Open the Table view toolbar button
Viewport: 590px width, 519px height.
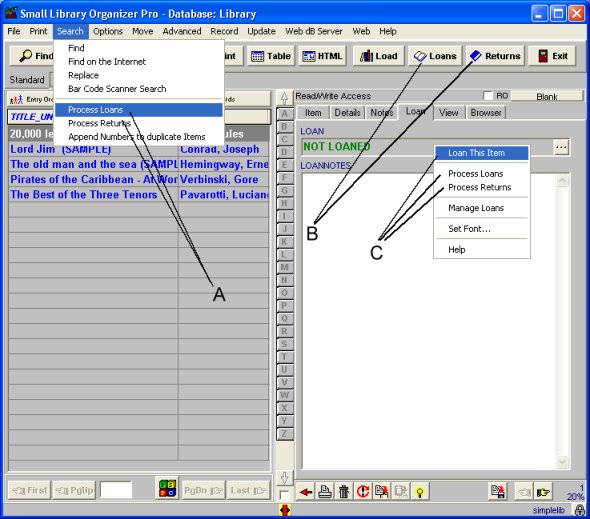(x=271, y=56)
